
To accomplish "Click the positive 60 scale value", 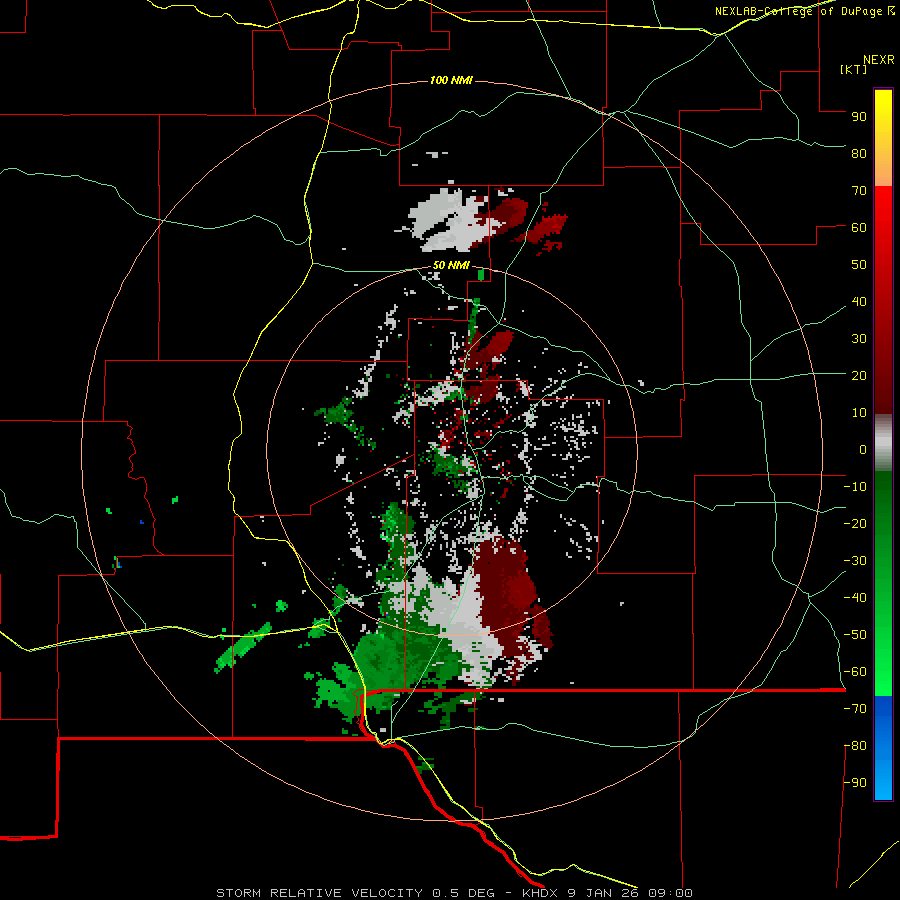I will tap(859, 228).
